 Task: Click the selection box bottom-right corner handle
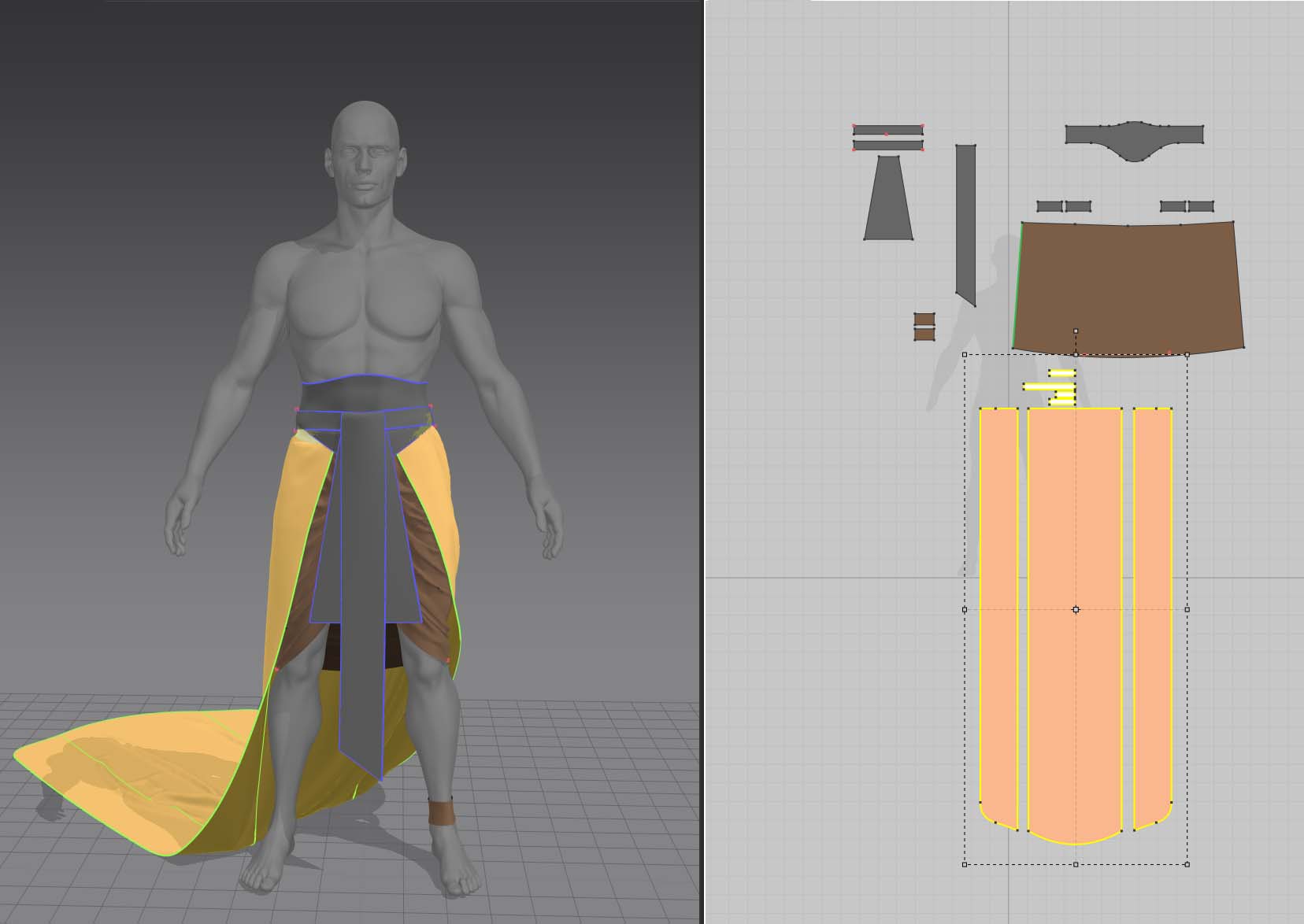[1187, 864]
